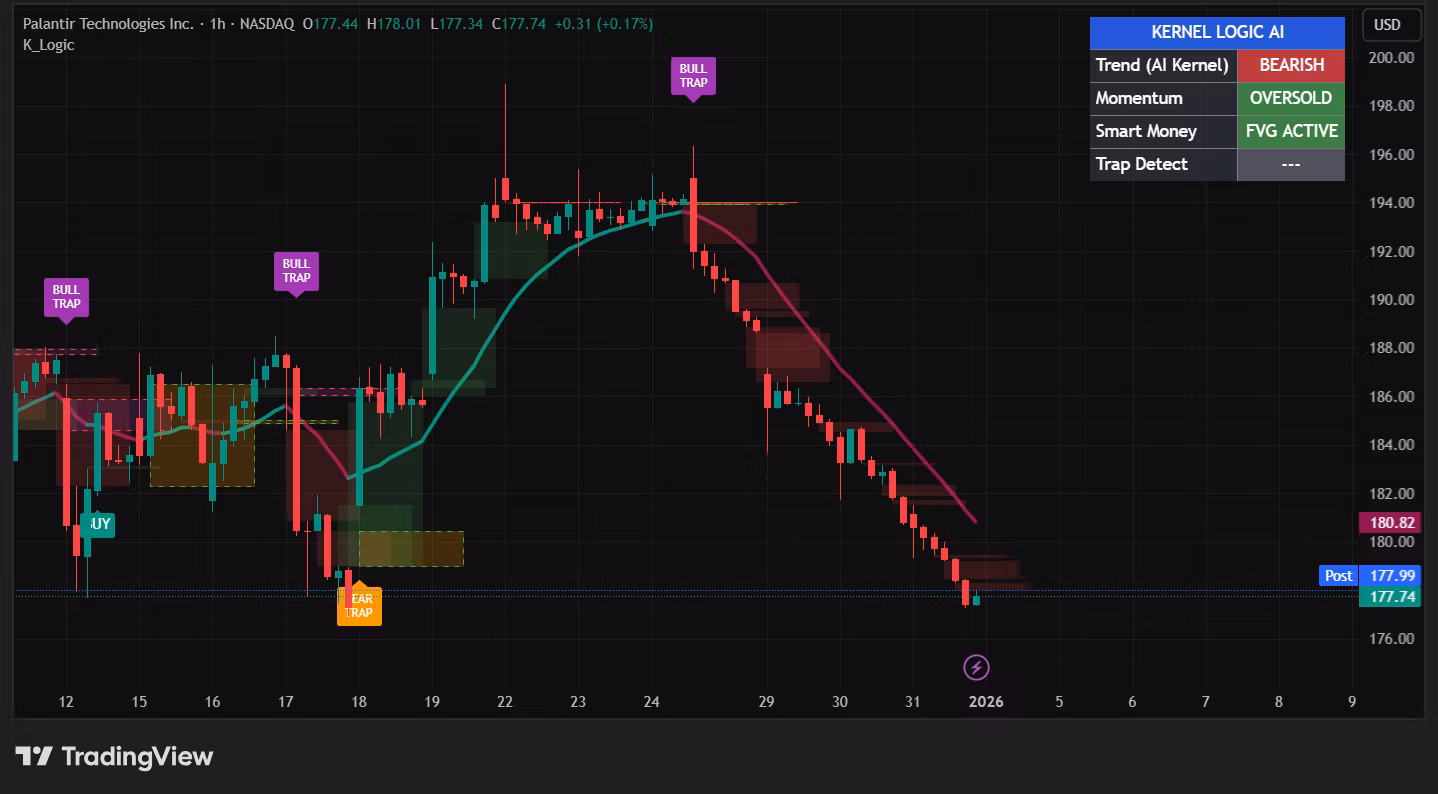Click the 29 date axis label
The image size is (1438, 794).
pyautogui.click(x=766, y=702)
